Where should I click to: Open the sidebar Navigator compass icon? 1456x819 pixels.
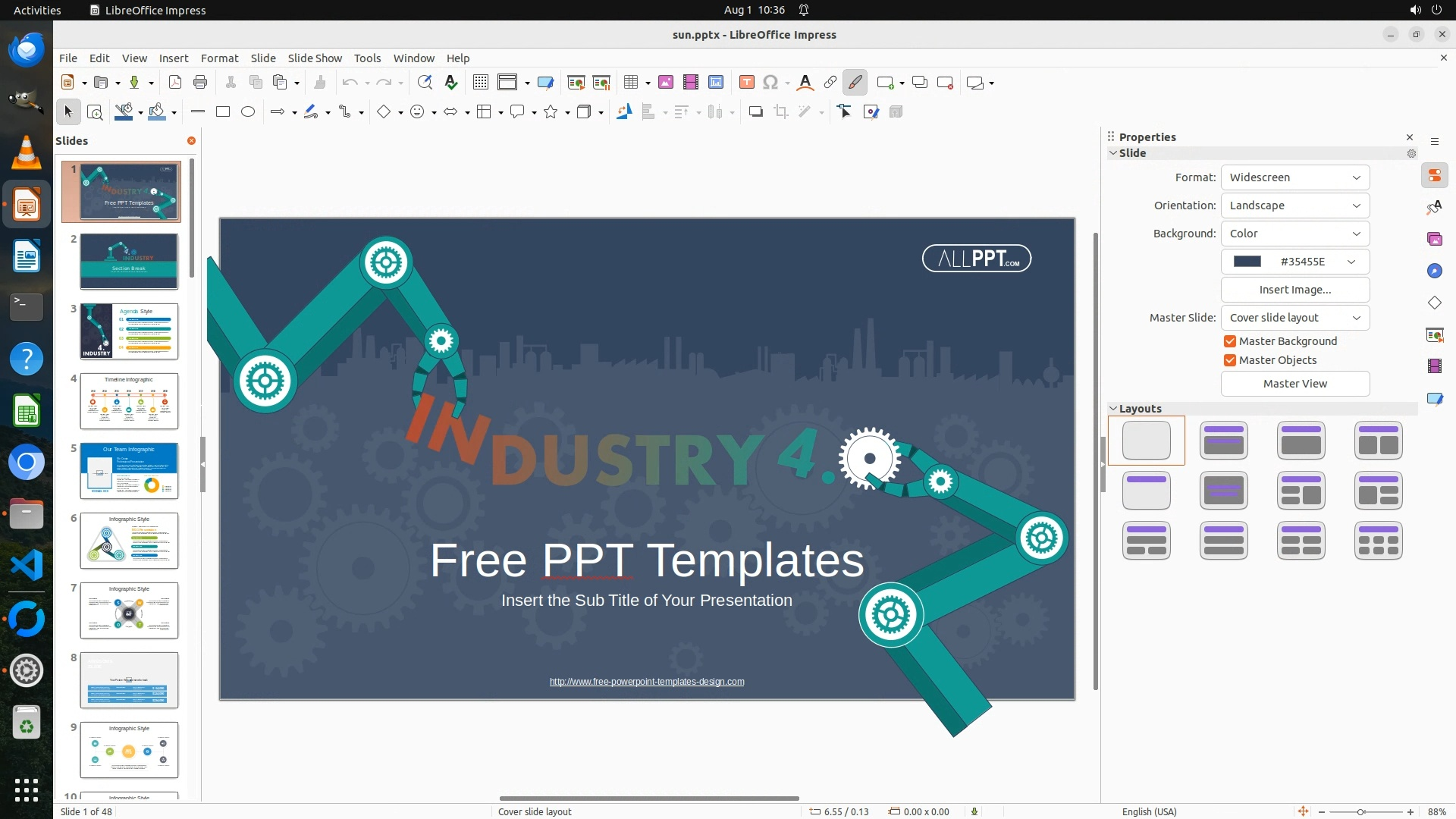pos(1434,271)
